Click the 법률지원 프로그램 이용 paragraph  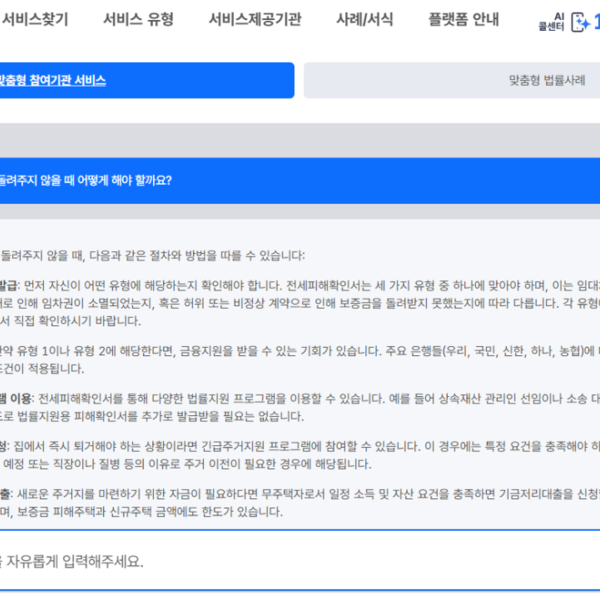coord(300,407)
